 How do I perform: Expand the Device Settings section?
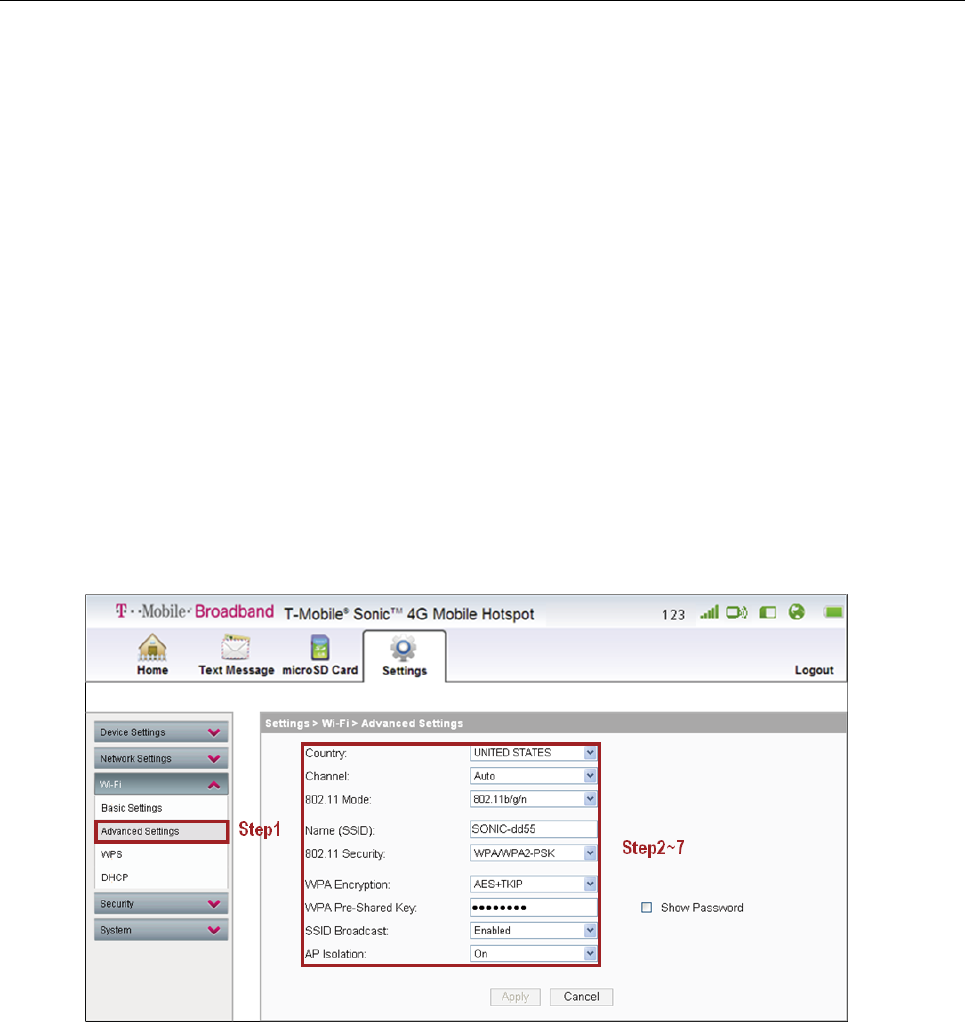click(x=161, y=732)
